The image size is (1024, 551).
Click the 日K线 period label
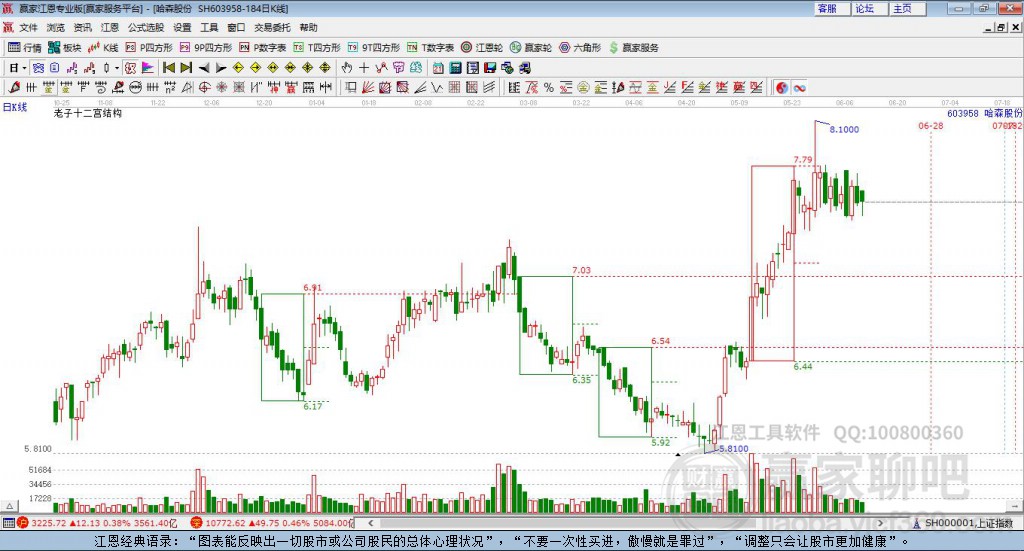pyautogui.click(x=15, y=107)
